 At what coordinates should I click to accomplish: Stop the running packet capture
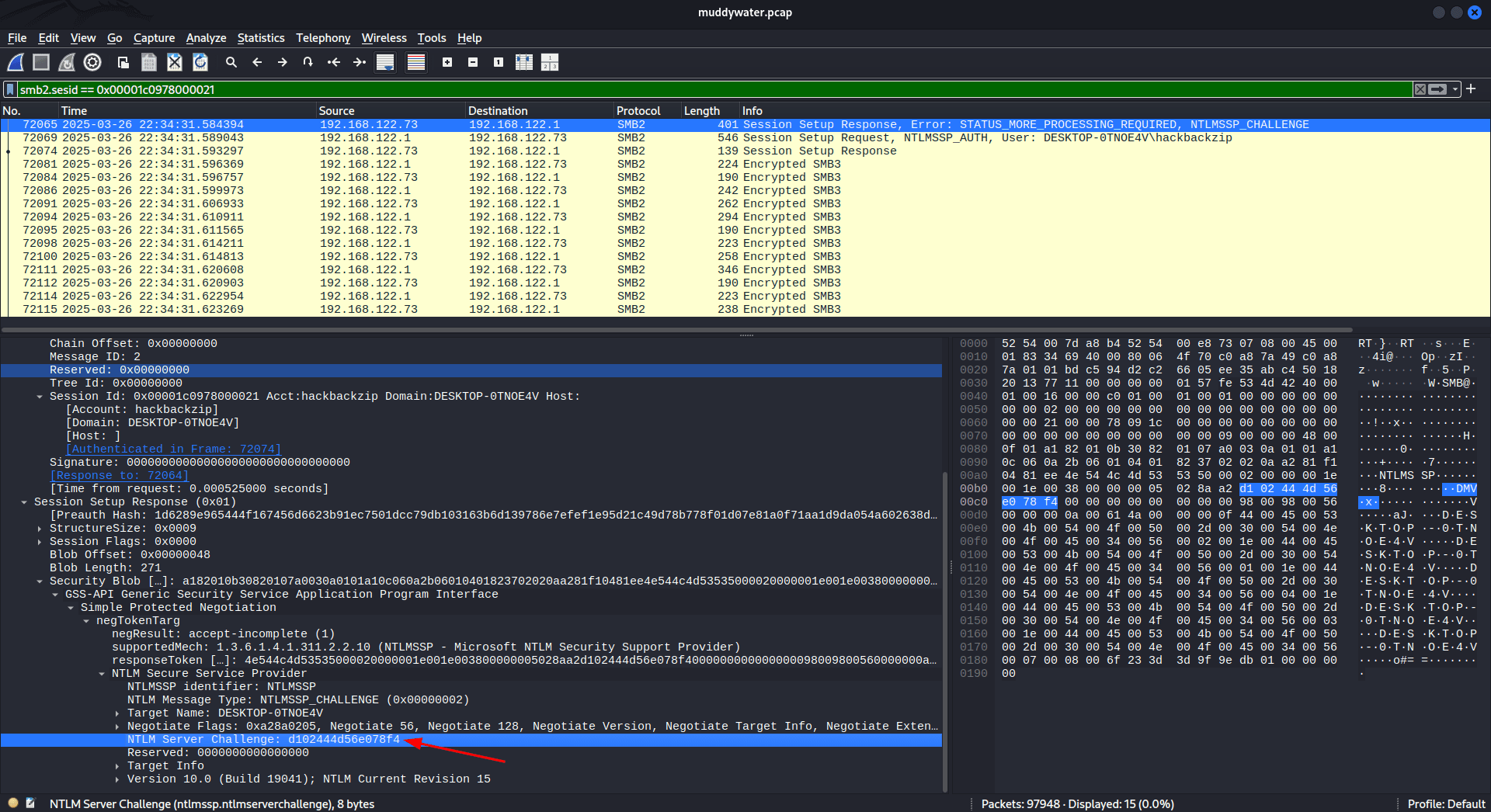[41, 62]
